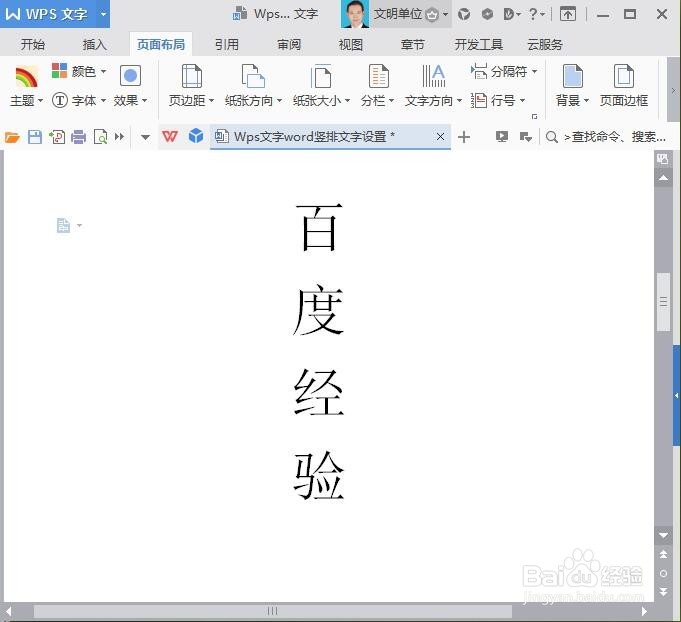Click the print preview icon
This screenshot has height=622, width=681.
point(100,137)
